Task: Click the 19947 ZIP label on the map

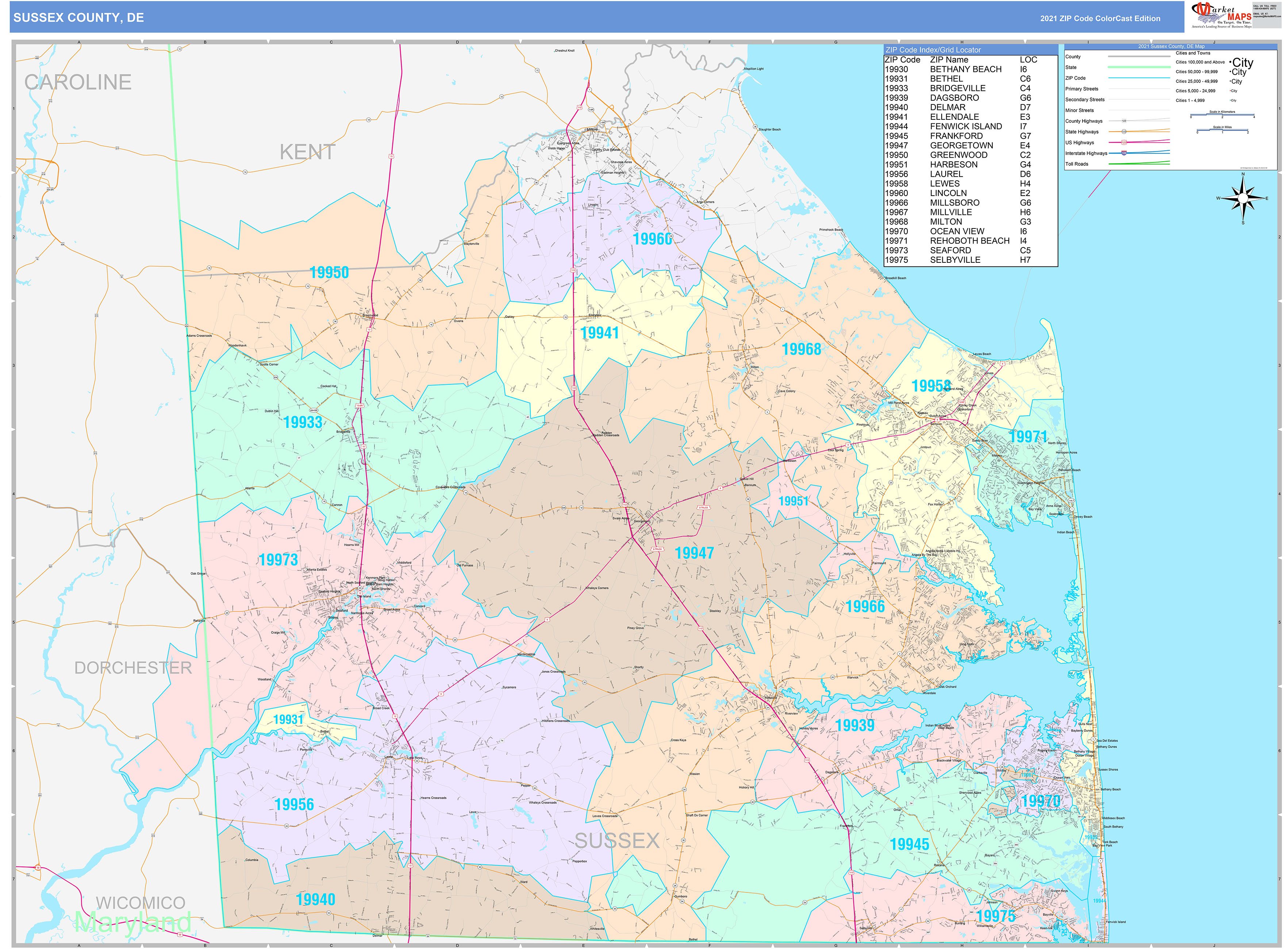Action: click(694, 553)
